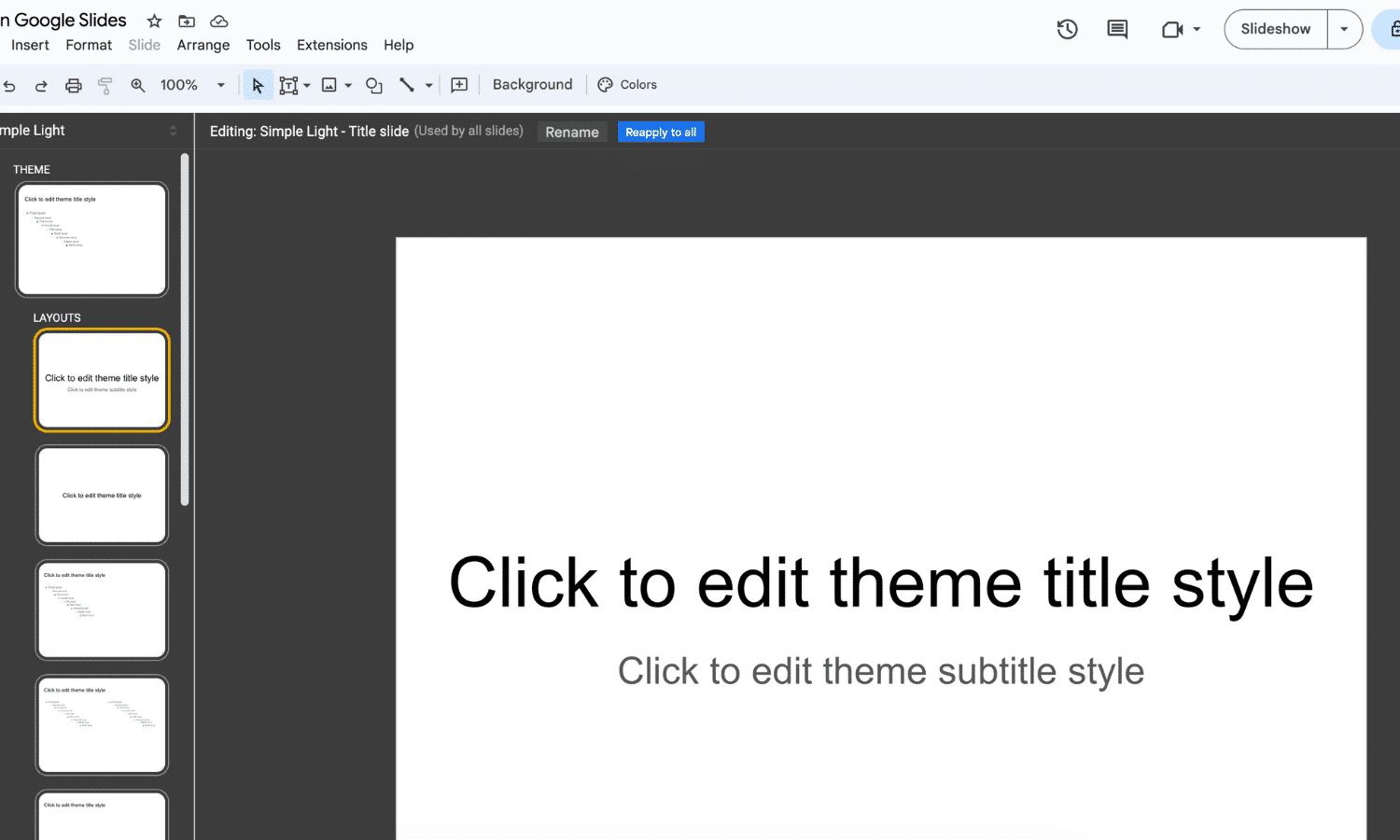Open the Colors palette
Viewport: 1400px width, 840px height.
tap(627, 84)
